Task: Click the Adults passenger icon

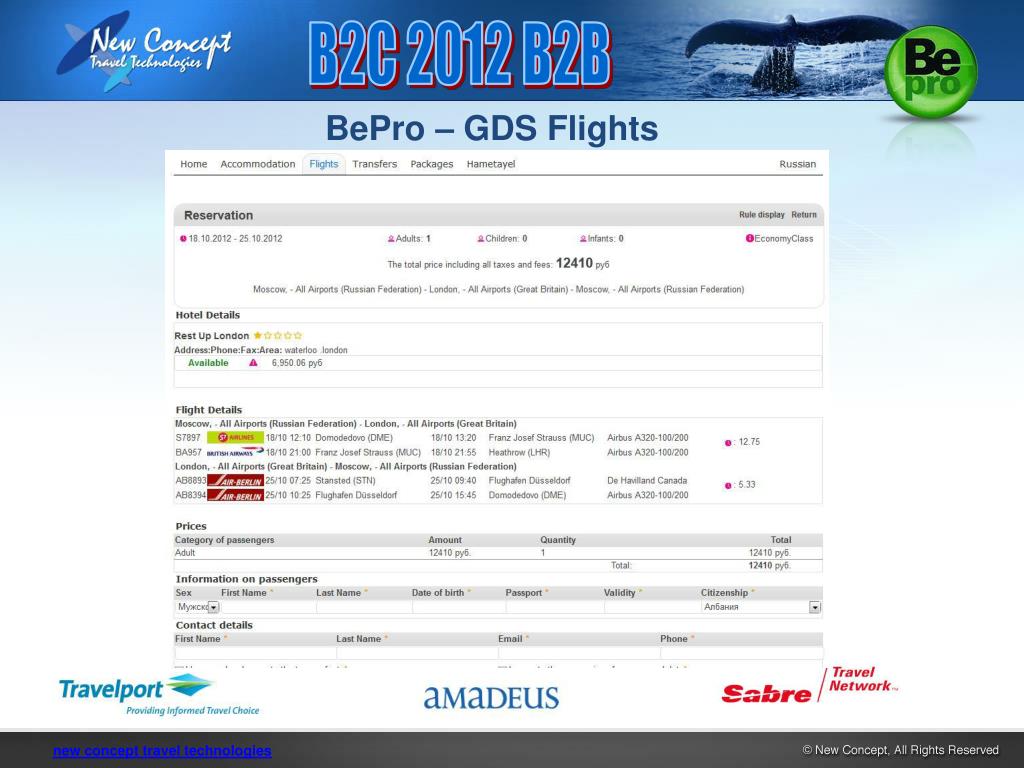Action: (x=391, y=239)
